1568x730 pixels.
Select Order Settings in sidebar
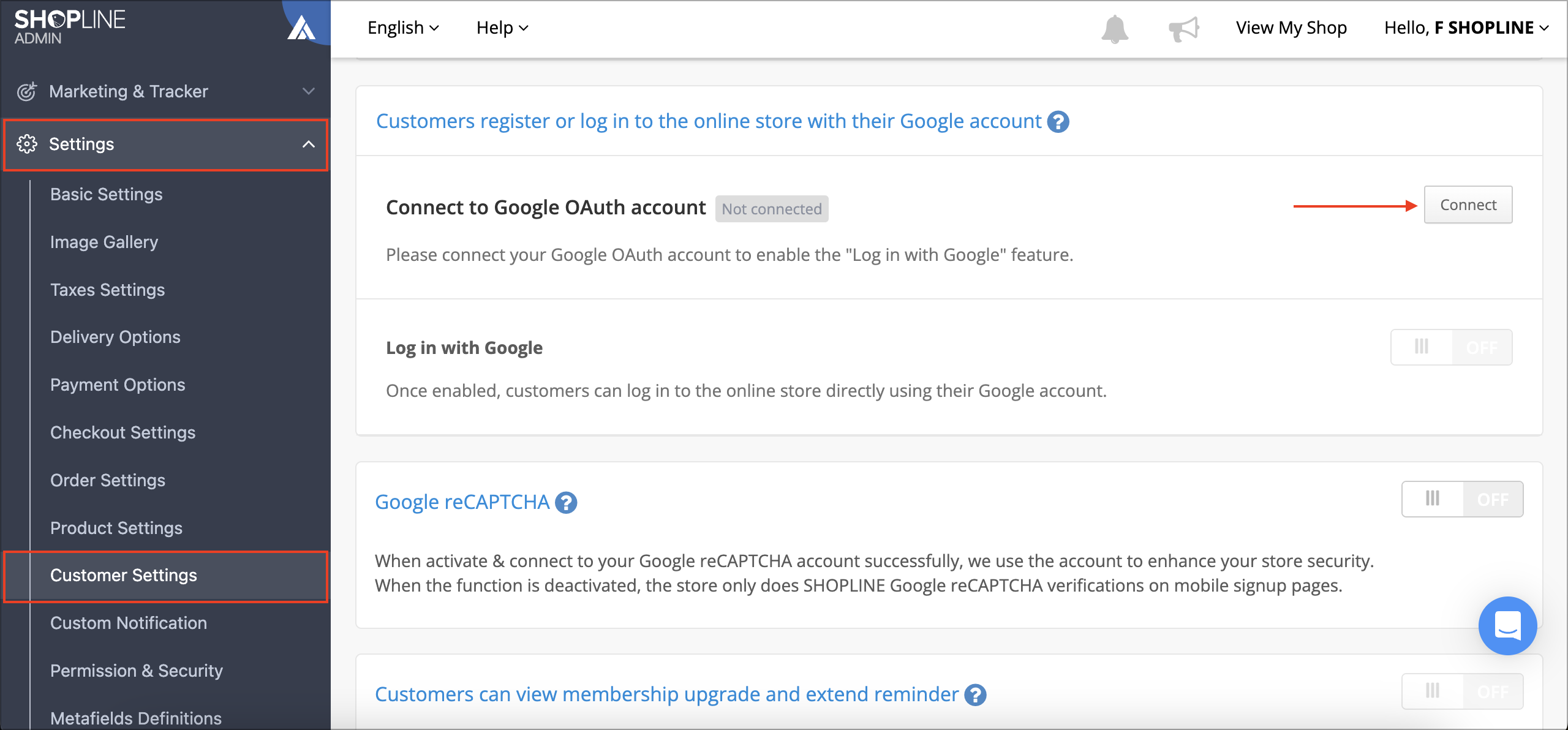tap(108, 480)
